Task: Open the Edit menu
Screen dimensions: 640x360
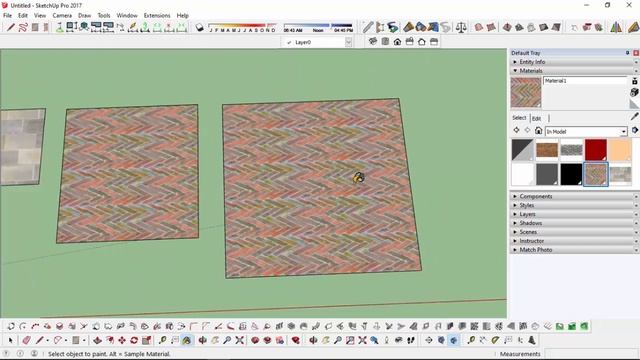Action: tap(23, 16)
